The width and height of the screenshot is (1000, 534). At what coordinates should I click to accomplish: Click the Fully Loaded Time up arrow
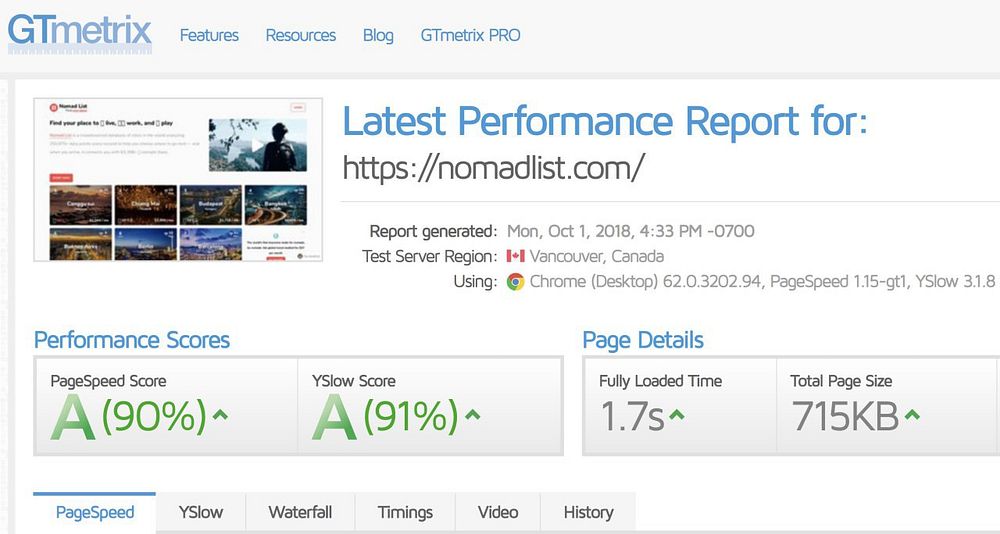pyautogui.click(x=676, y=415)
